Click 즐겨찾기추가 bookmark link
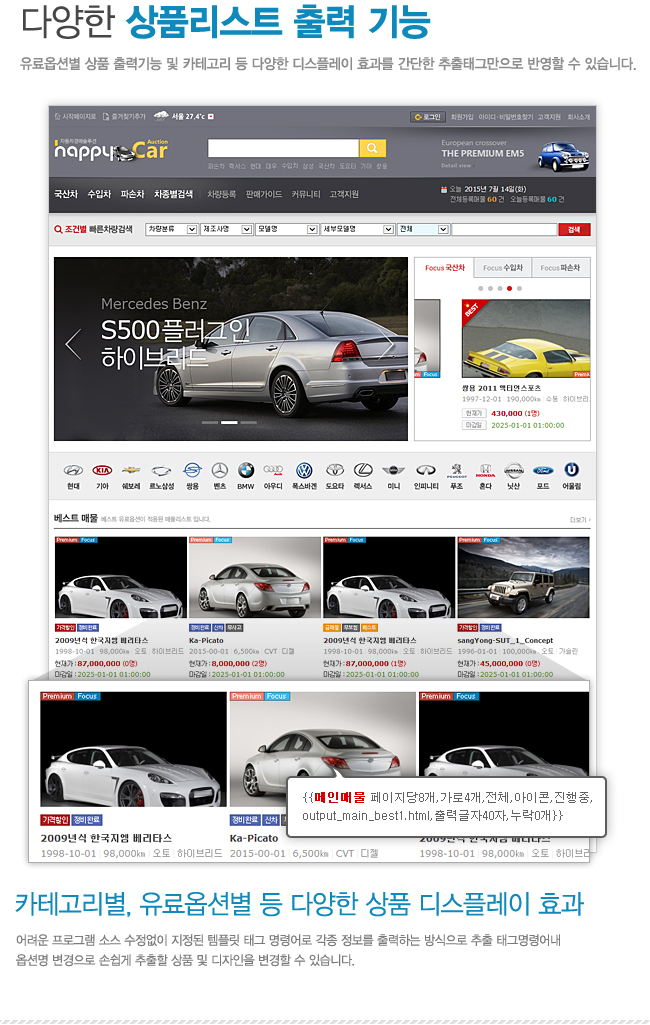Screen dimensions: 650x1025 pyautogui.click(x=124, y=116)
